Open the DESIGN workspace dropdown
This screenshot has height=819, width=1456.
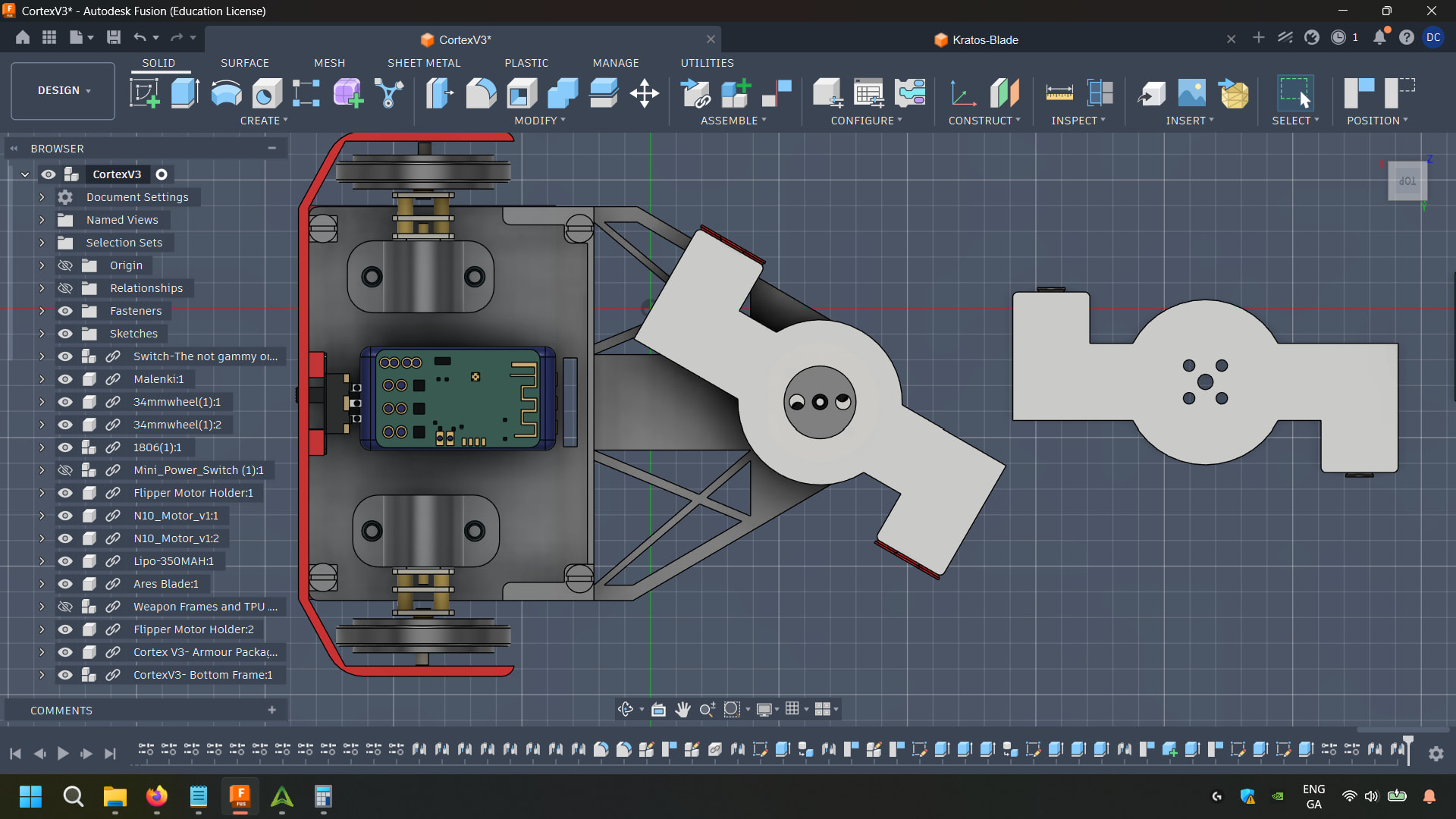[63, 90]
